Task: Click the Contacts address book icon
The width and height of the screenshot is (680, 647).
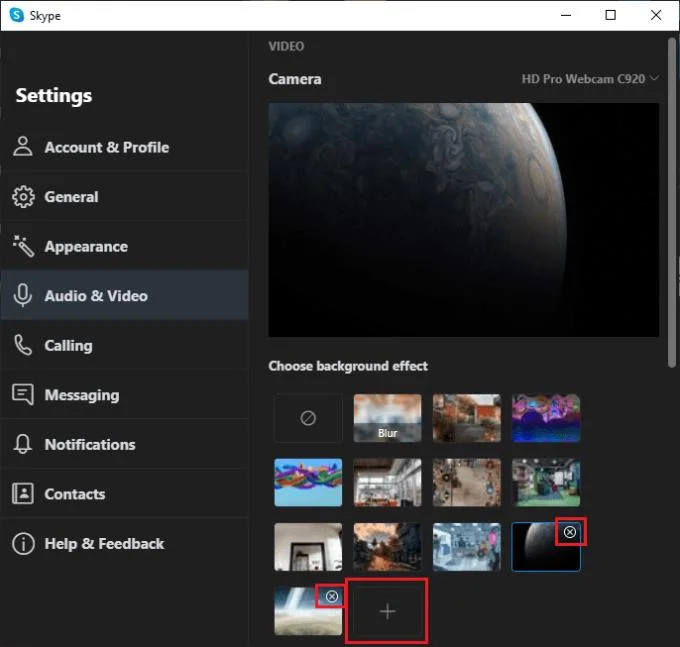Action: [x=23, y=493]
